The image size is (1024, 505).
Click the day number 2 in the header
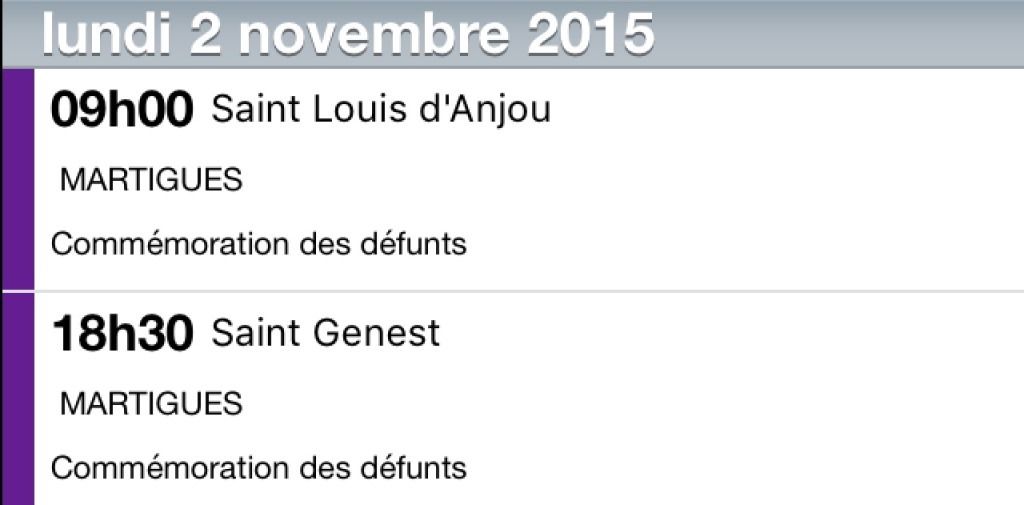pos(205,35)
